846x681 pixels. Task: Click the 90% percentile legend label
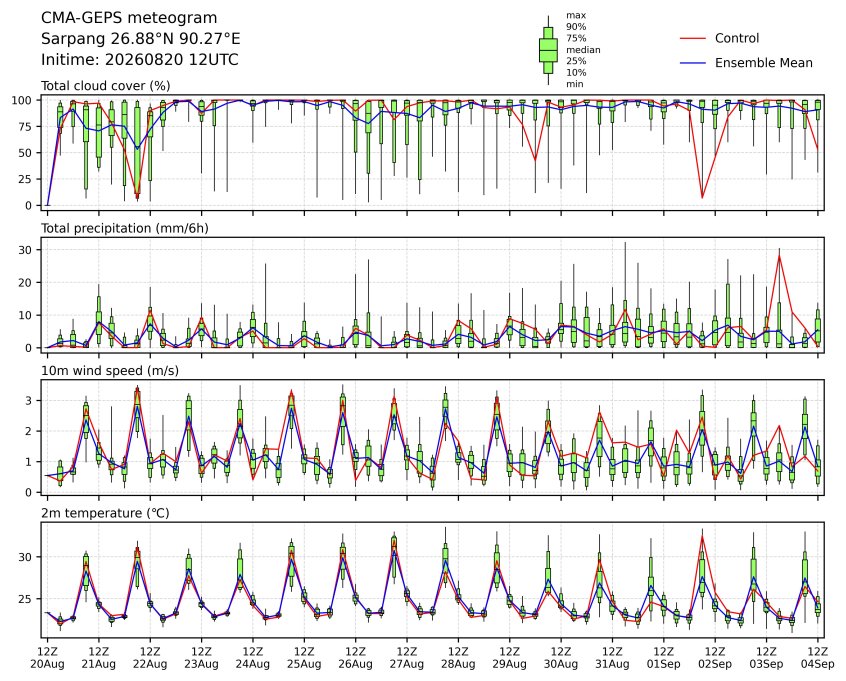pos(576,26)
